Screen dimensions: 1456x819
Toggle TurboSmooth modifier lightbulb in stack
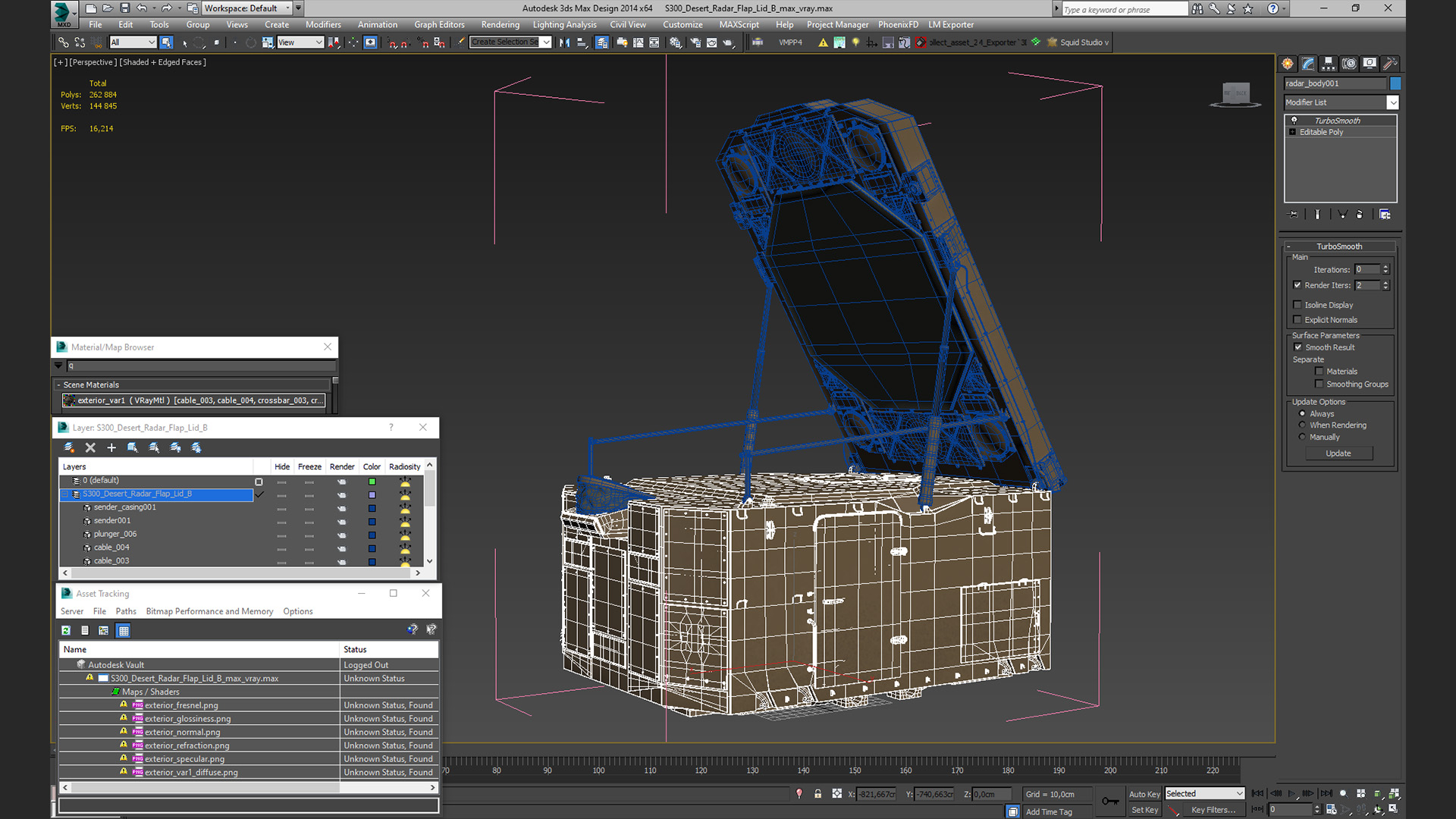click(x=1294, y=121)
